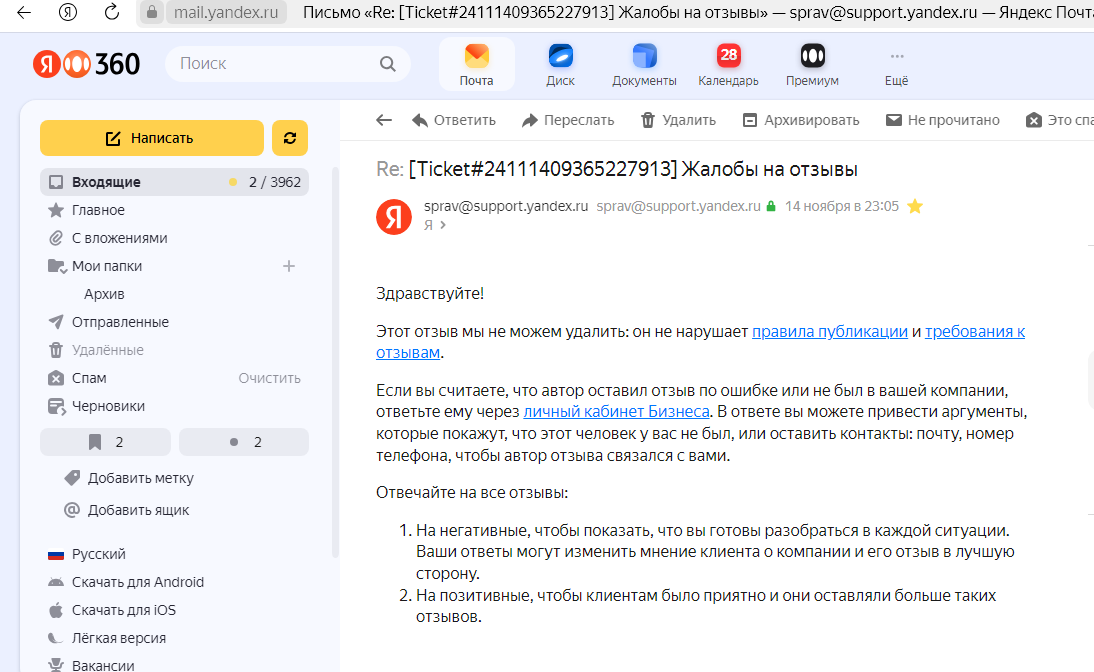Open the Мои папки section
Screen dimensions: 1094x672
point(107,266)
